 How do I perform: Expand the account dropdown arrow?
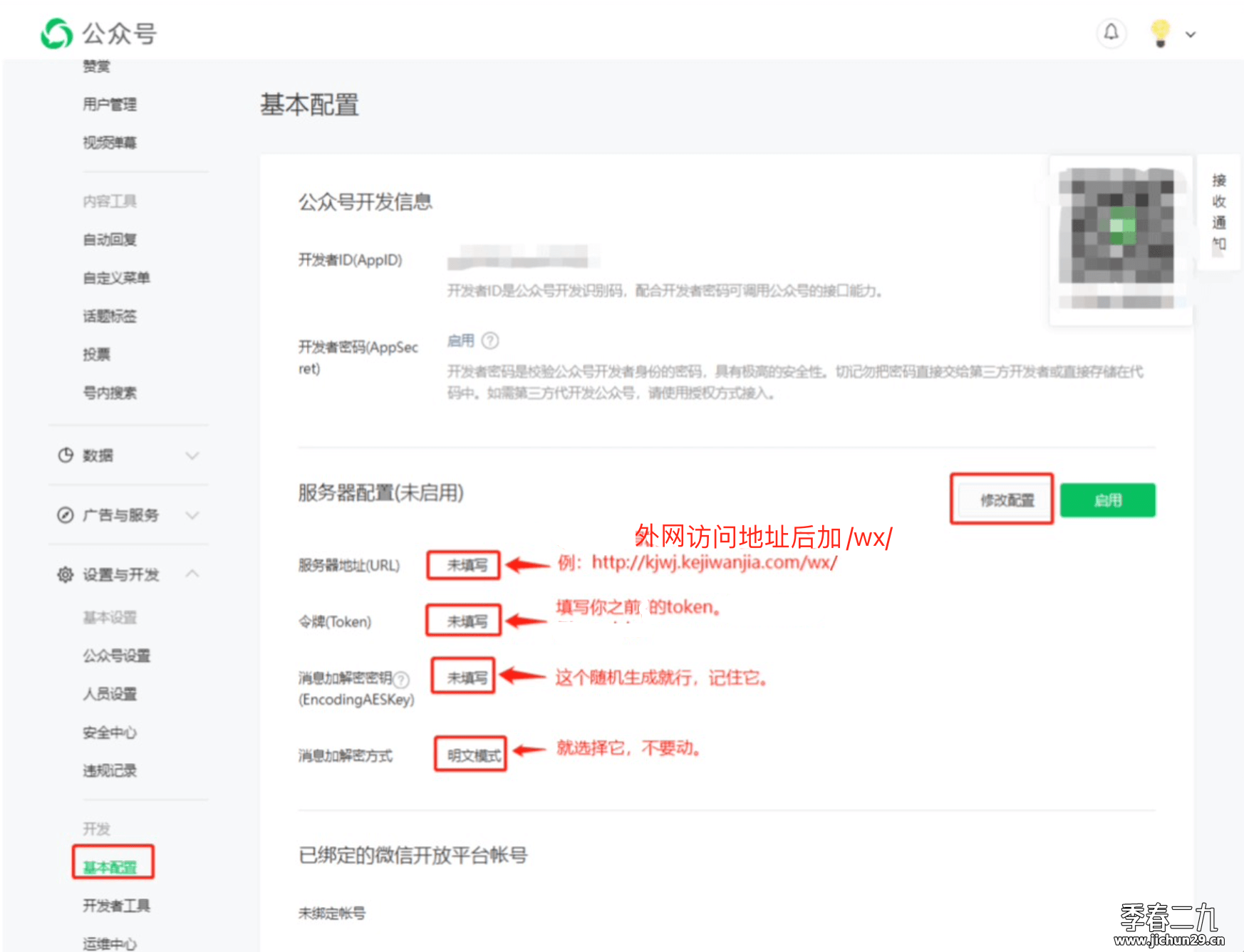[1191, 34]
